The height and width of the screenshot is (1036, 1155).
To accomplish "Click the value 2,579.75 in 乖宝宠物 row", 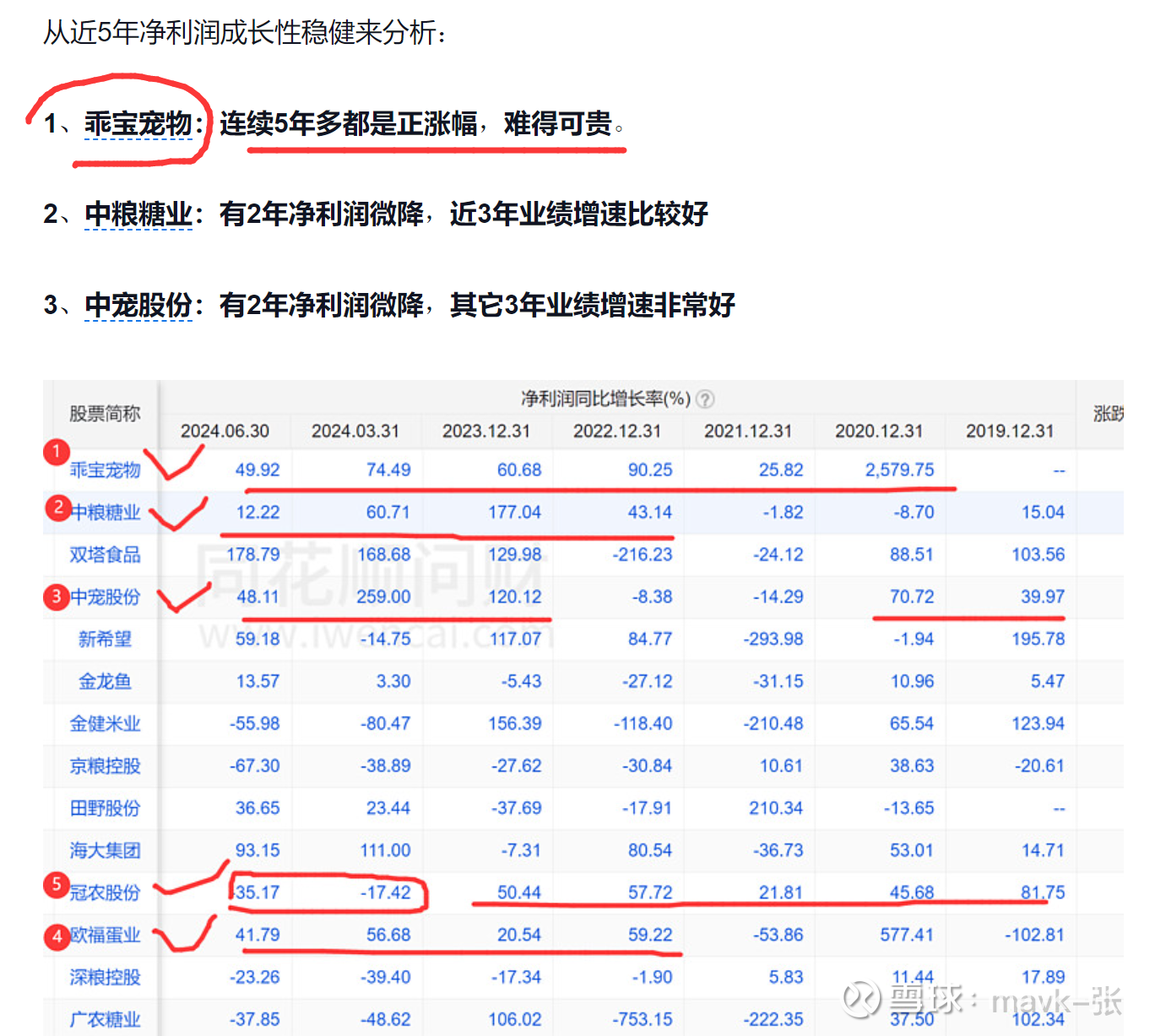I will pyautogui.click(x=899, y=469).
